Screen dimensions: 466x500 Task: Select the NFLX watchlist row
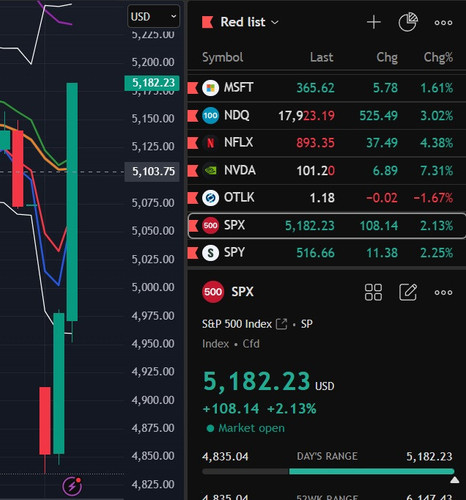[x=327, y=143]
